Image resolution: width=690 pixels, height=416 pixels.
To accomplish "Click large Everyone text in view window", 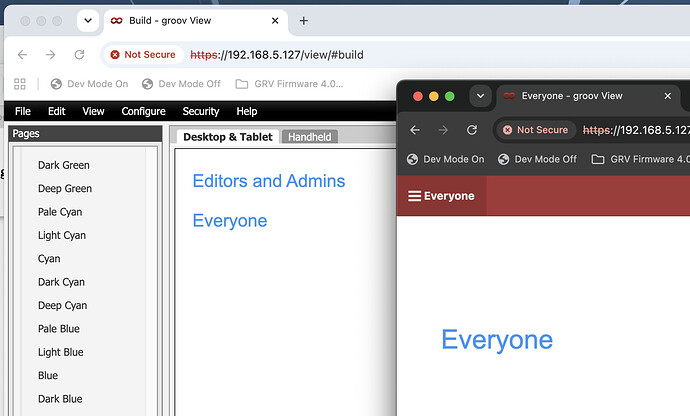I will (x=497, y=340).
